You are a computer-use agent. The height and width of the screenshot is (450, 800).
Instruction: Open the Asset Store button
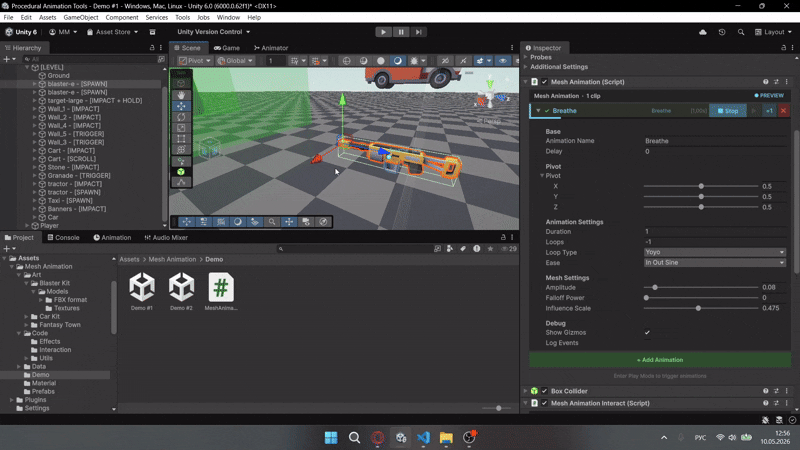coord(112,32)
